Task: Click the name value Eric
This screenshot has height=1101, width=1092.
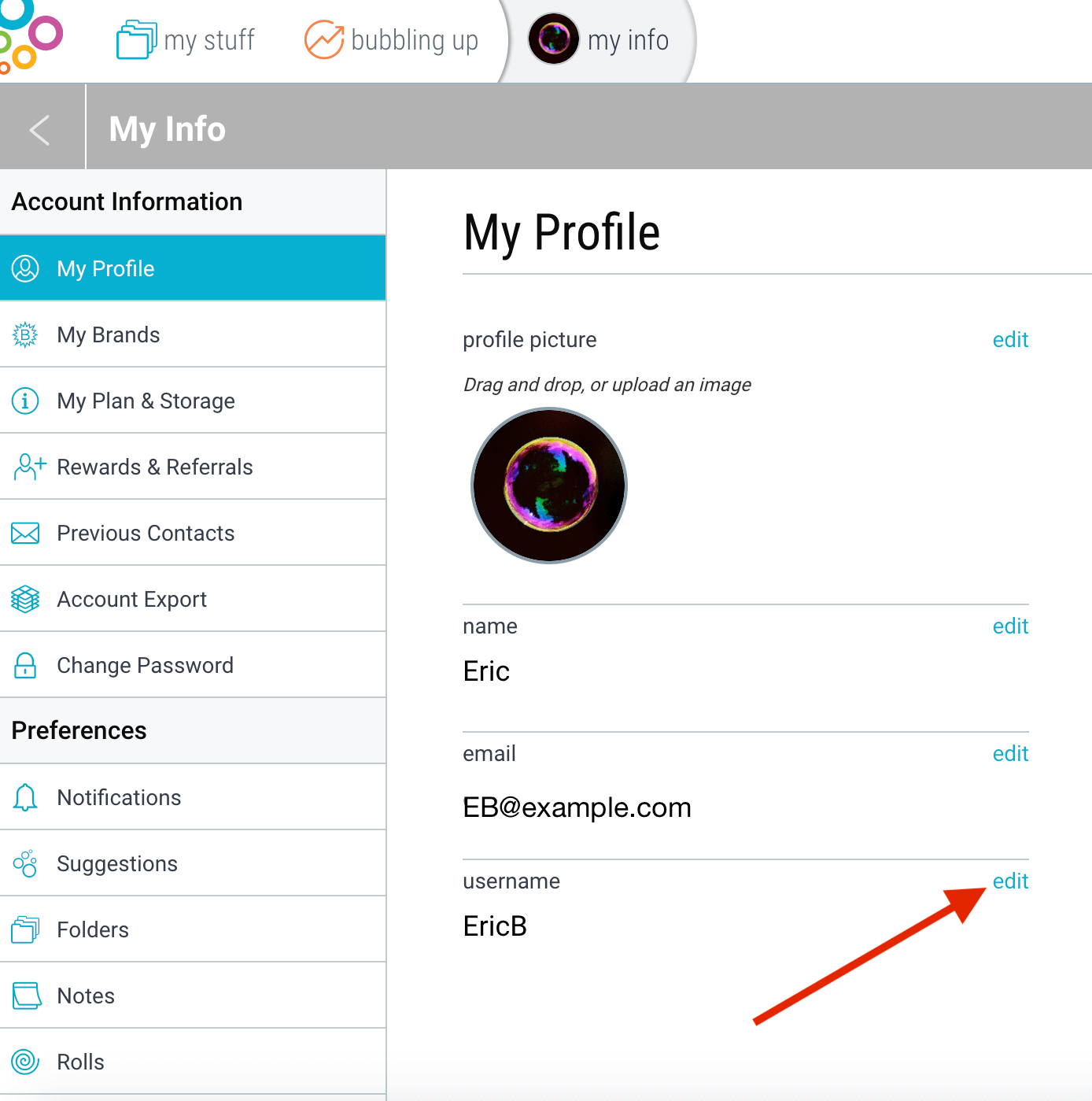Action: point(486,671)
